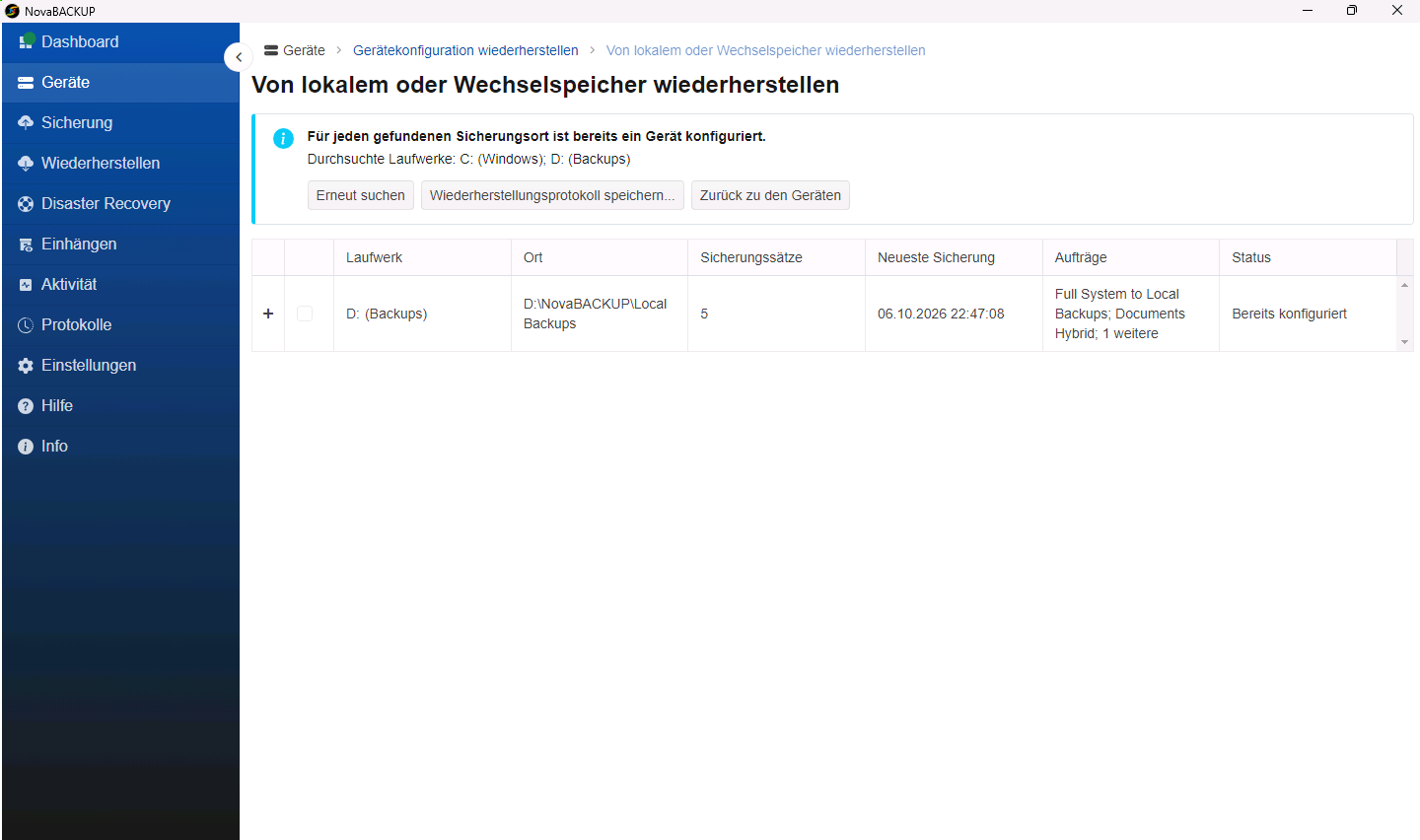Click the Einstellungen gear icon
The image size is (1420, 840).
(x=26, y=365)
